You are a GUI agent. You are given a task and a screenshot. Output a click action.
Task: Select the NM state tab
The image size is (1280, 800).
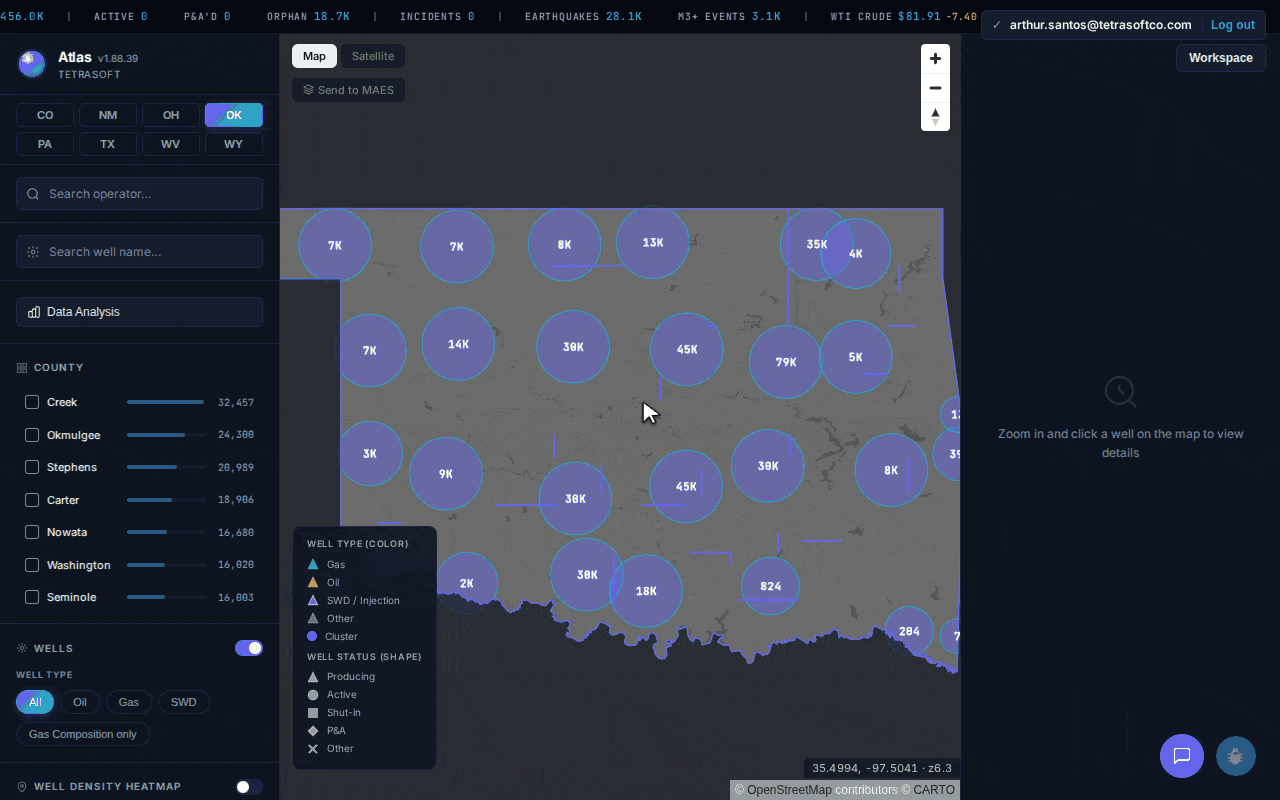click(108, 115)
